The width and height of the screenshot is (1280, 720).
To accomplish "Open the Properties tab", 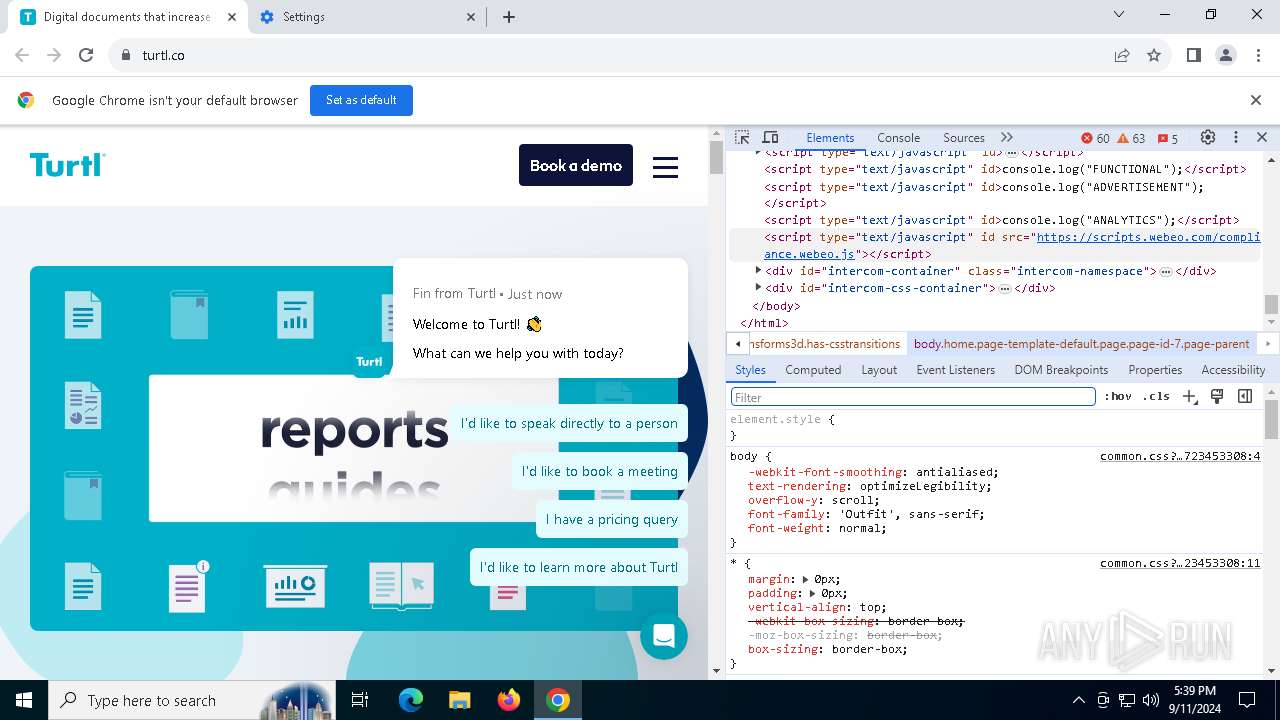I will click(1155, 370).
